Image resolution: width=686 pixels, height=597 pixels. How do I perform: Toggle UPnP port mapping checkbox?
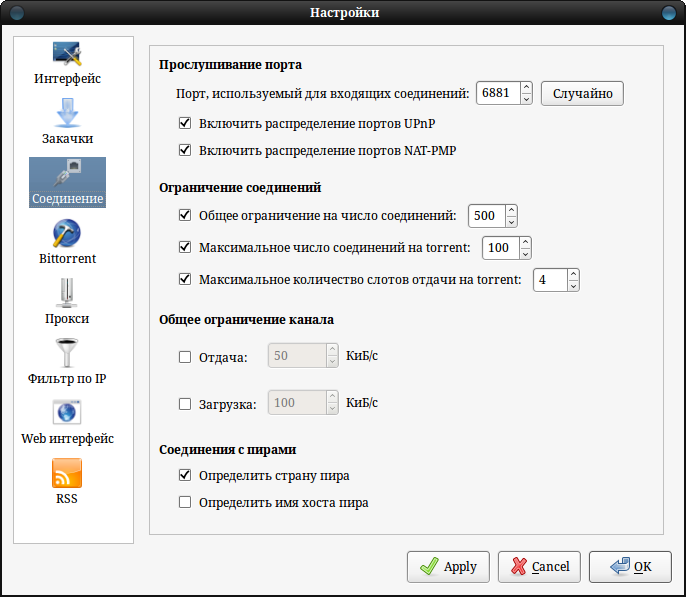point(185,123)
